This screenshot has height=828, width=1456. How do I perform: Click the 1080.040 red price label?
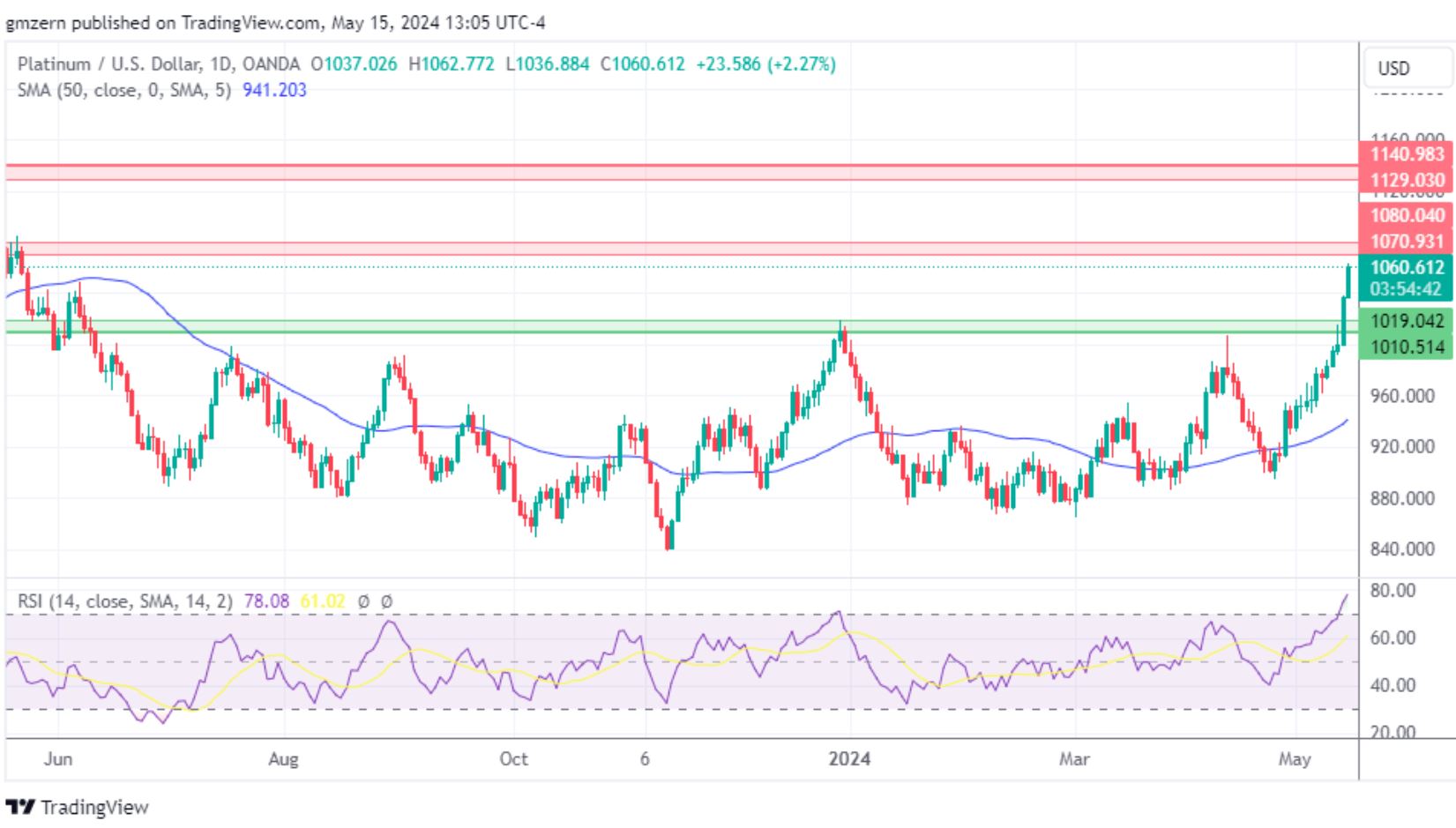1407,215
